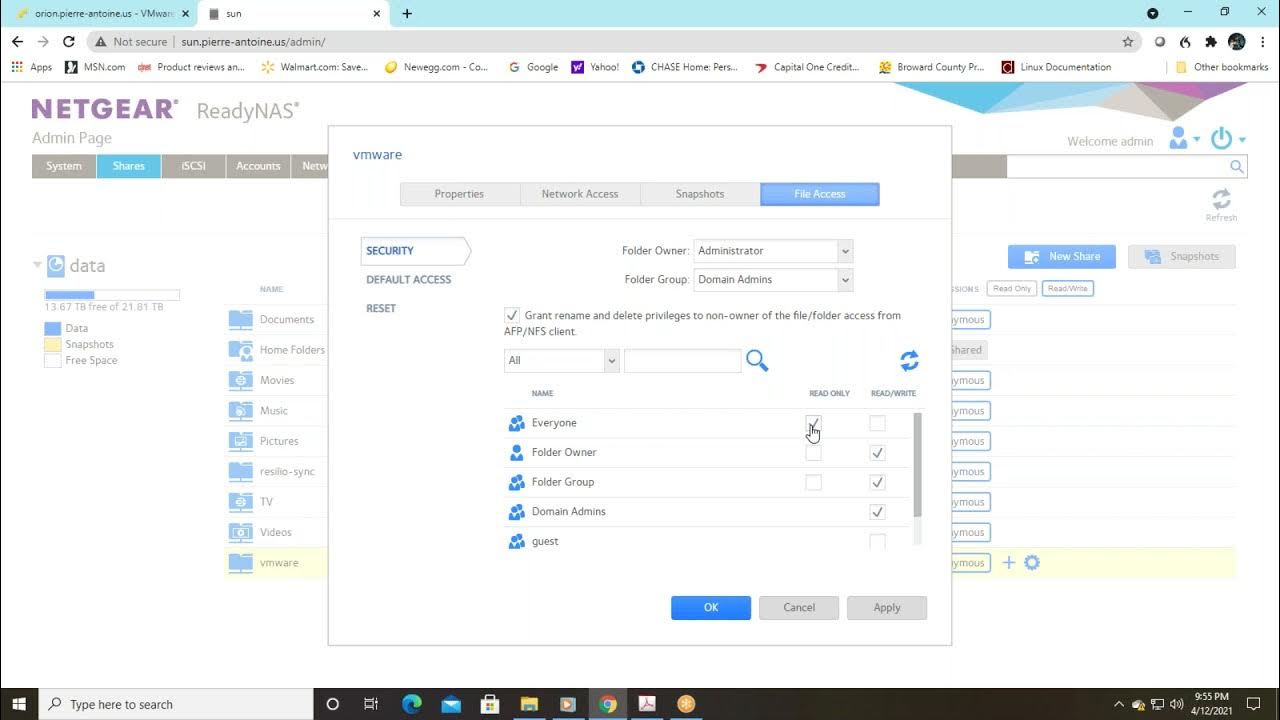
Task: Toggle Read/Write checkbox for Folder Owner
Action: 877,453
